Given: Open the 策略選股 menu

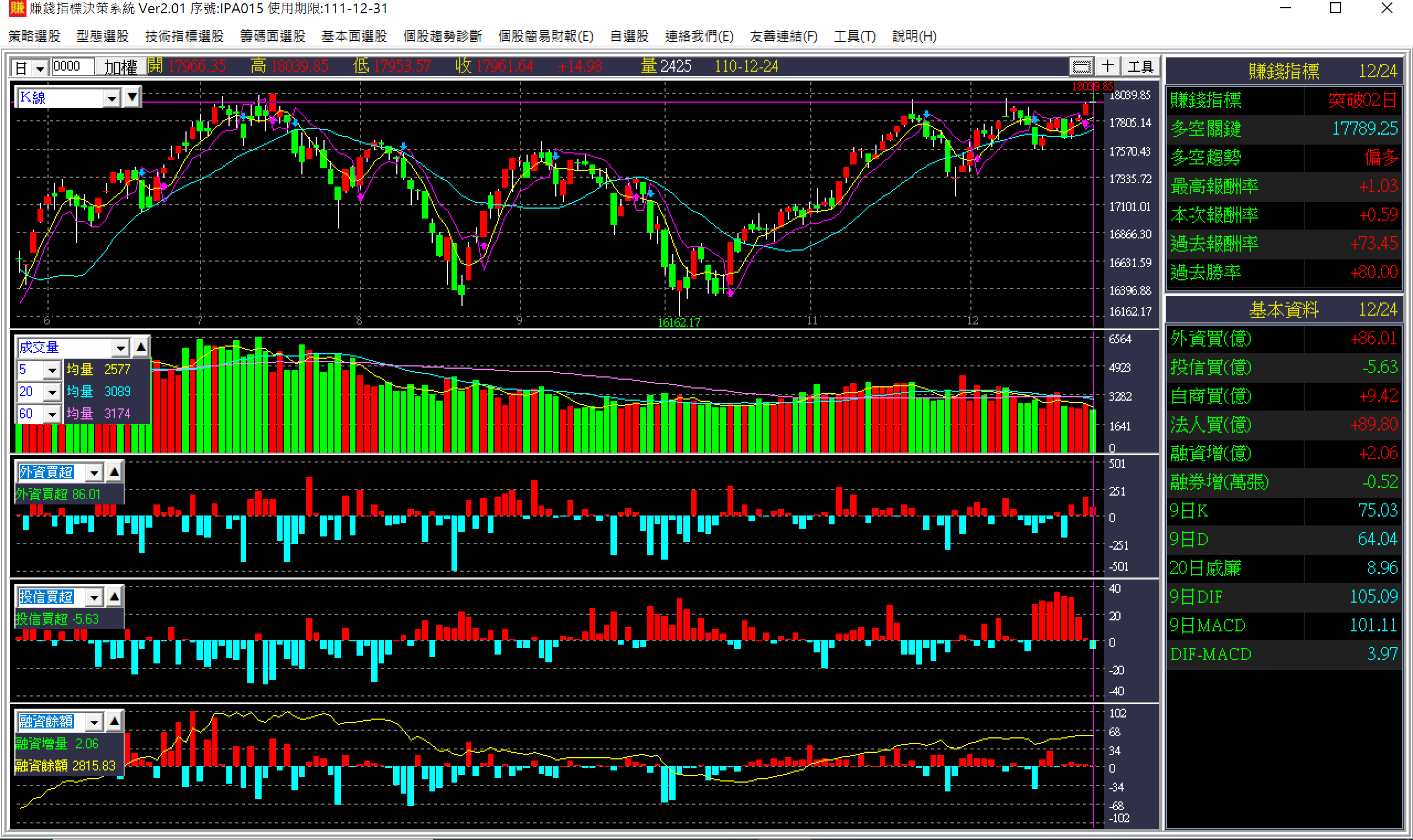Looking at the screenshot, I should click(34, 36).
